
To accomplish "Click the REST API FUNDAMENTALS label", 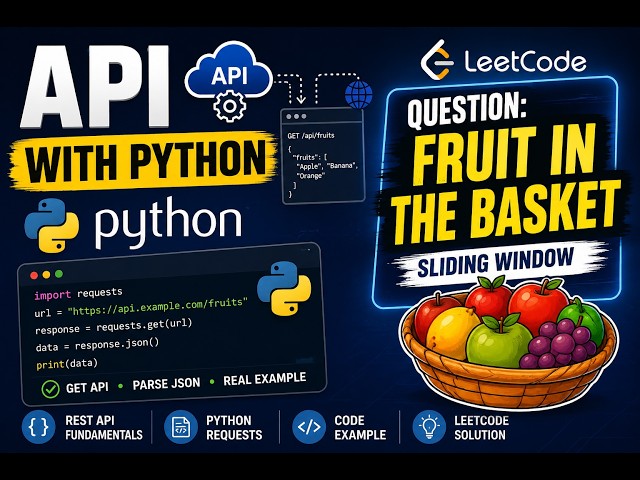I will point(104,427).
